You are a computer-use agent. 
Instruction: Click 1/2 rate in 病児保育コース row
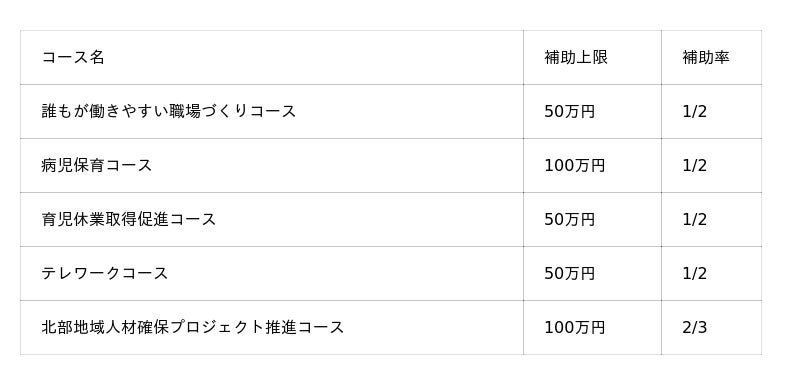pyautogui.click(x=712, y=165)
